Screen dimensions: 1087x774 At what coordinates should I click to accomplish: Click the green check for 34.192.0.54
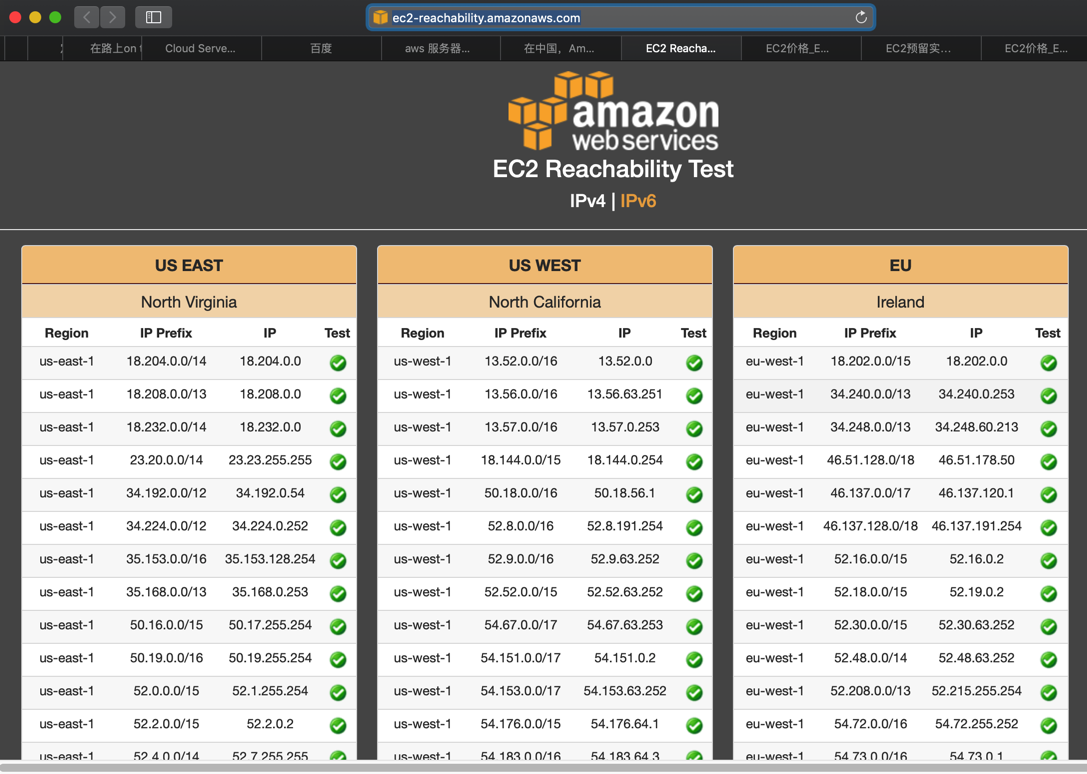(338, 494)
